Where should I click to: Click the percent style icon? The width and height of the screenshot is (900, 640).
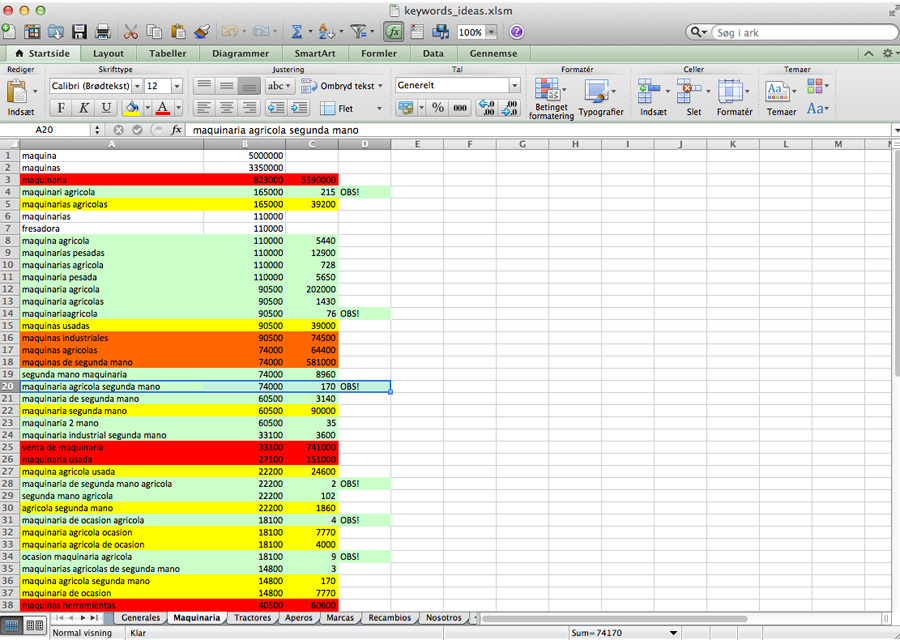437,108
